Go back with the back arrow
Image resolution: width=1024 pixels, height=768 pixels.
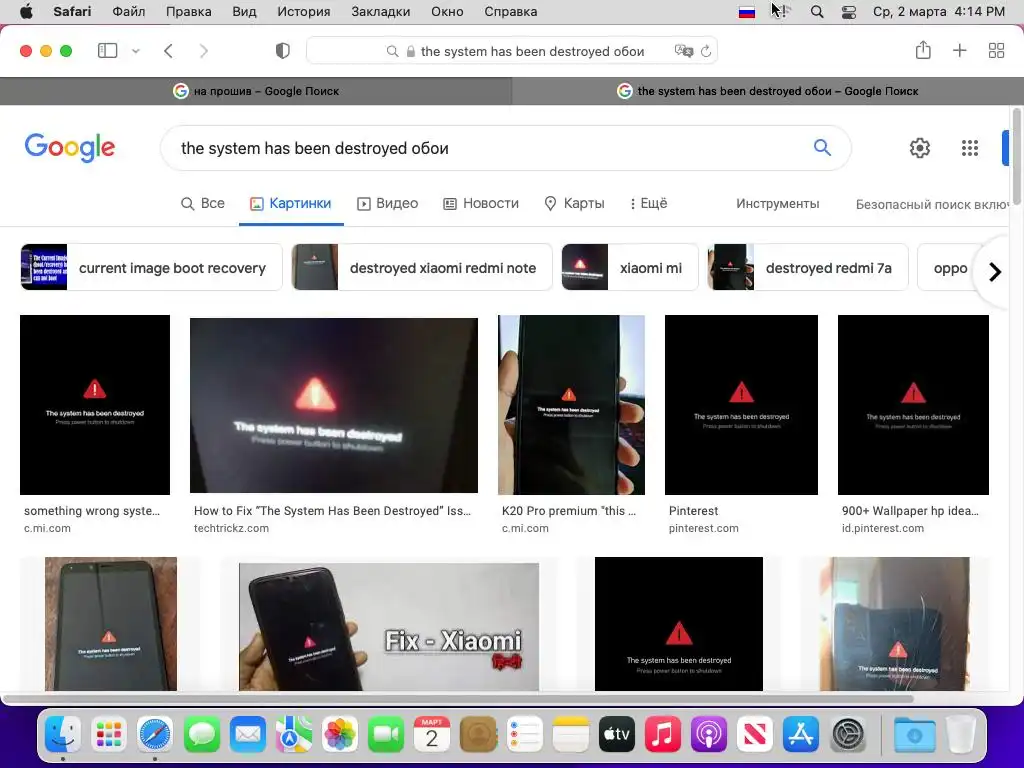168,51
